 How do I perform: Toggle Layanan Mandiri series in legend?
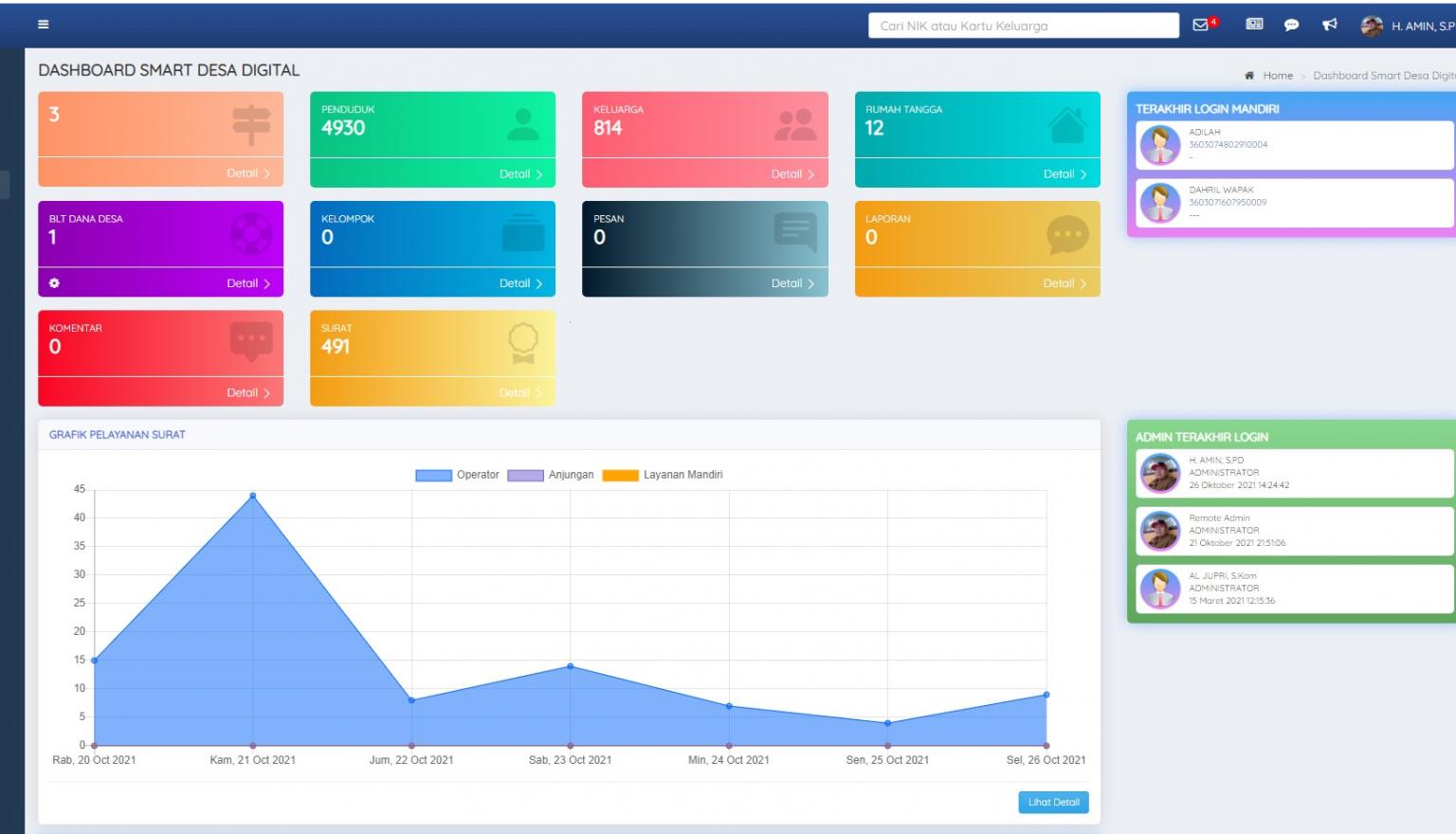(662, 475)
